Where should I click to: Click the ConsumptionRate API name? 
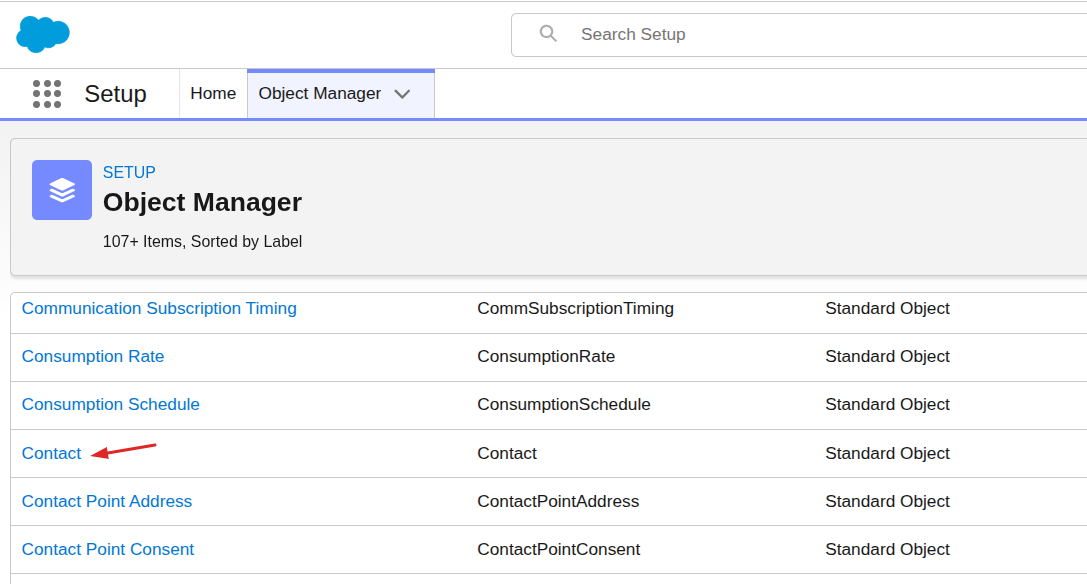(546, 357)
